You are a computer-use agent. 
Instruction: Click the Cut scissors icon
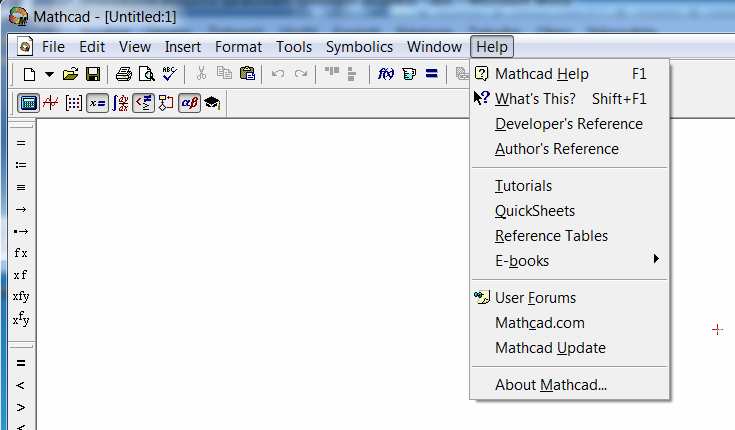(x=201, y=73)
